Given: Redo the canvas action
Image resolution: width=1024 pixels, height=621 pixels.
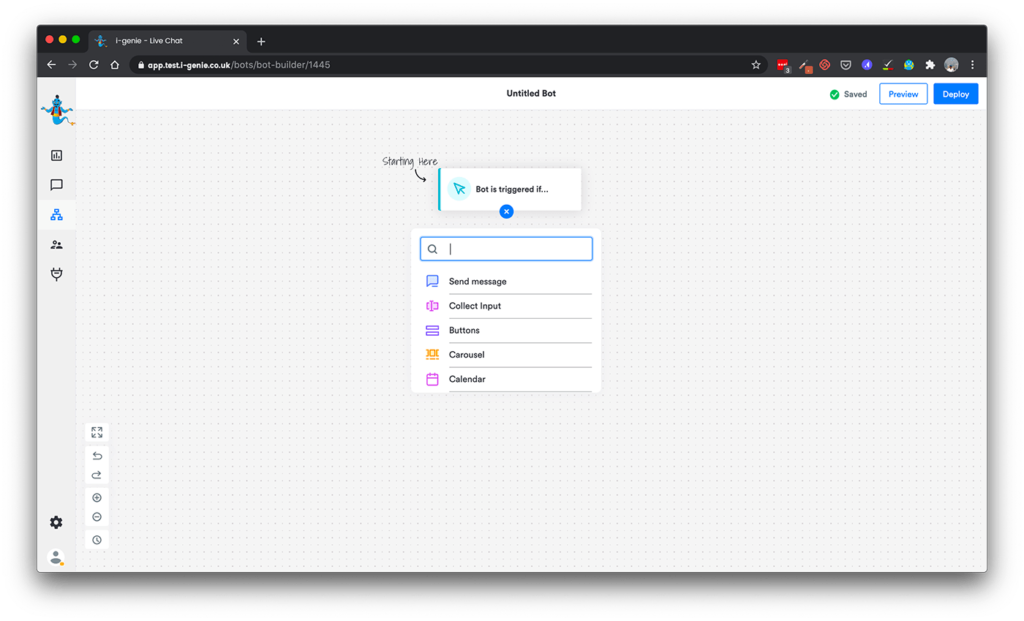Looking at the screenshot, I should click(97, 475).
